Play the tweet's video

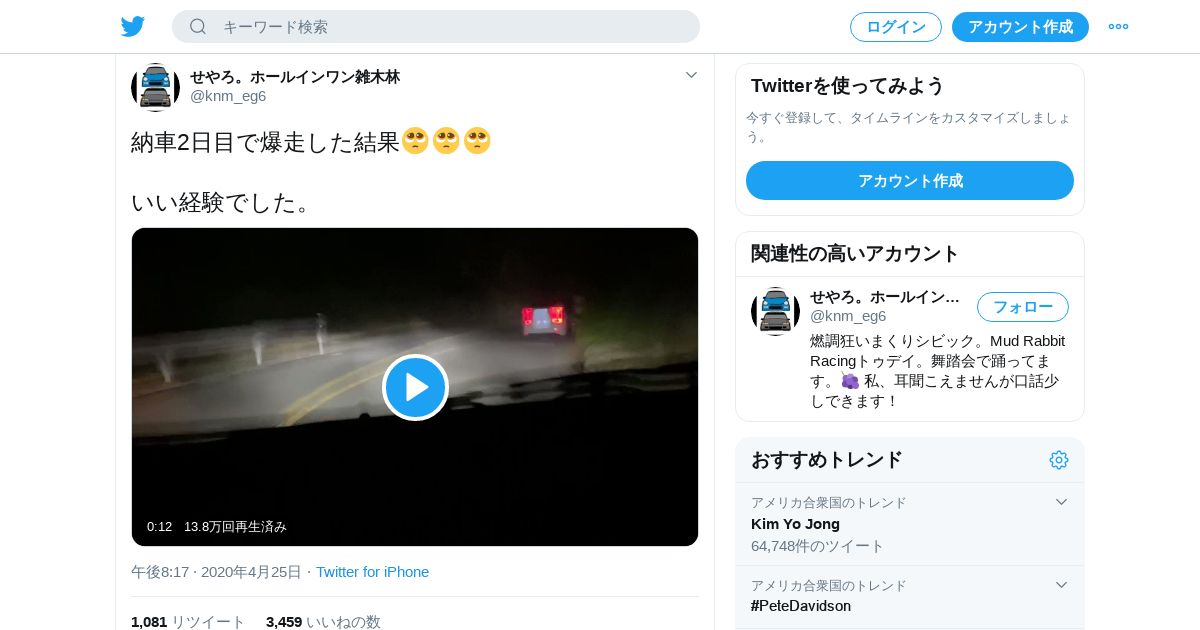pyautogui.click(x=415, y=387)
